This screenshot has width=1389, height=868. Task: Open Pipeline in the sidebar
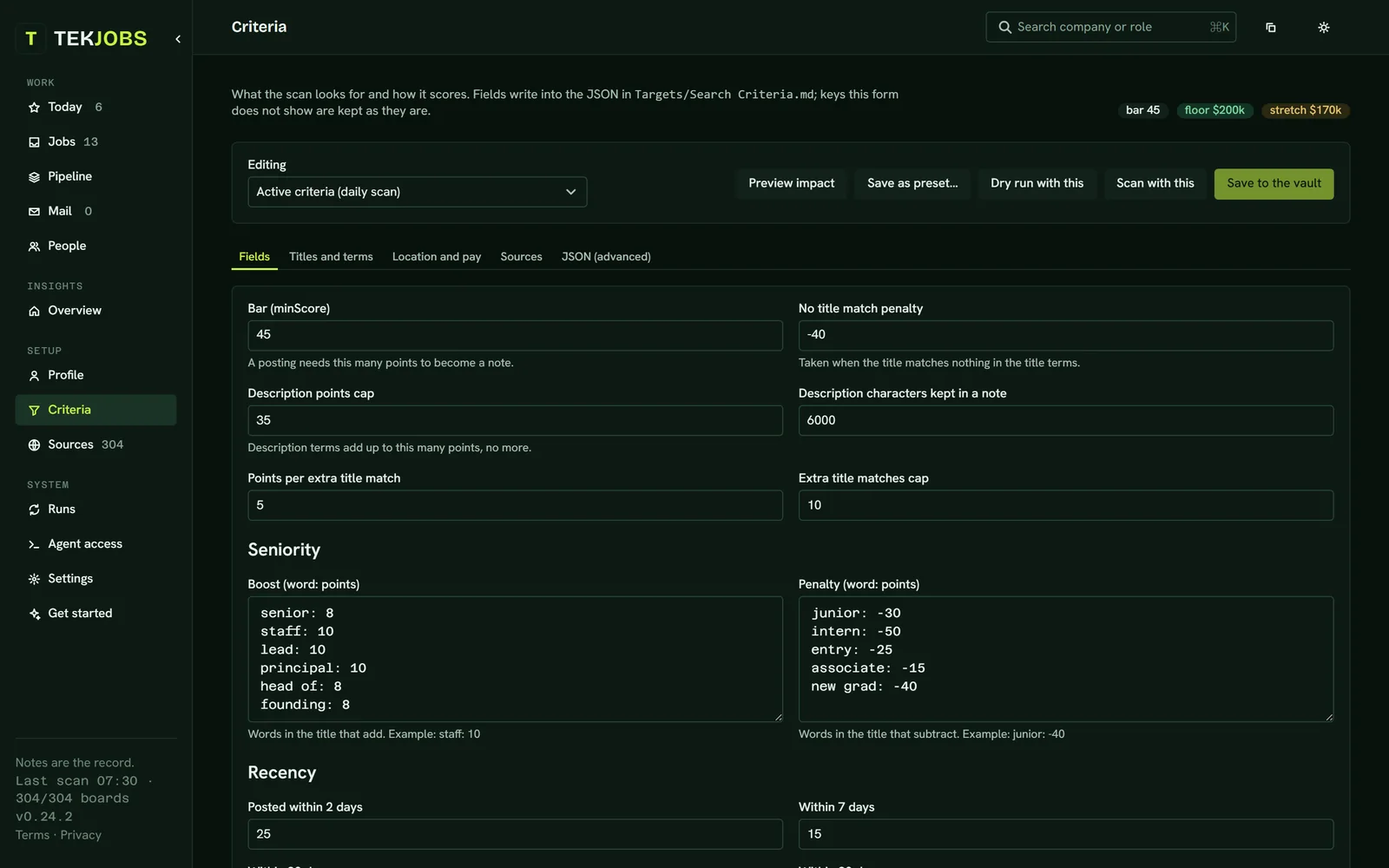click(95, 176)
